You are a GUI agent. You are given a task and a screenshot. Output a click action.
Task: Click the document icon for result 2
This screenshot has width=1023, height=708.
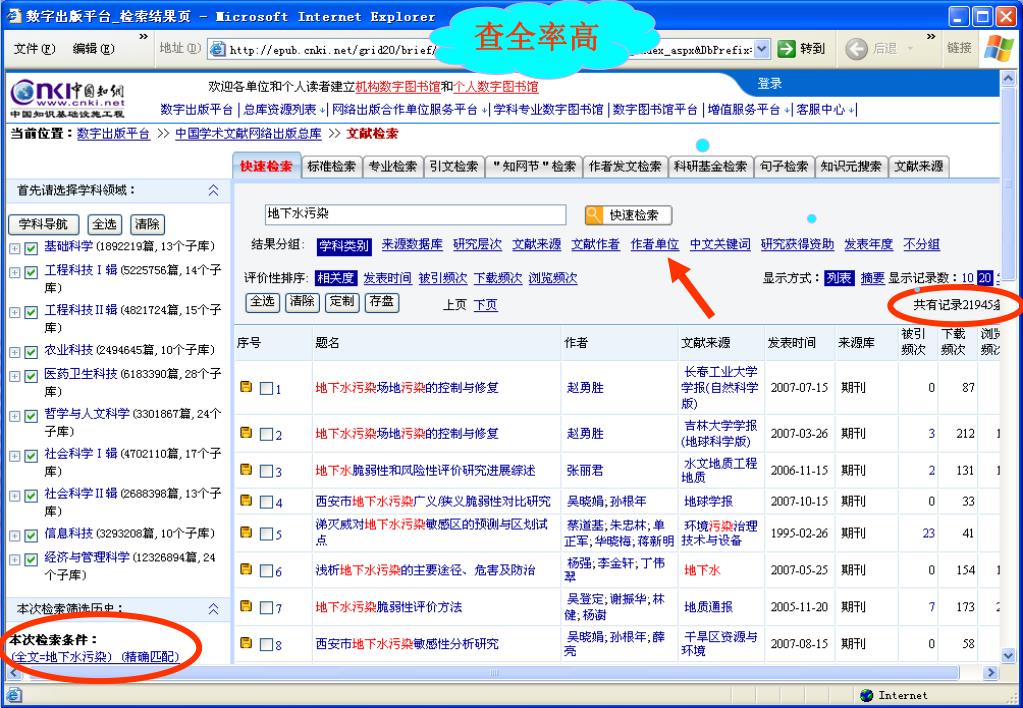click(246, 432)
